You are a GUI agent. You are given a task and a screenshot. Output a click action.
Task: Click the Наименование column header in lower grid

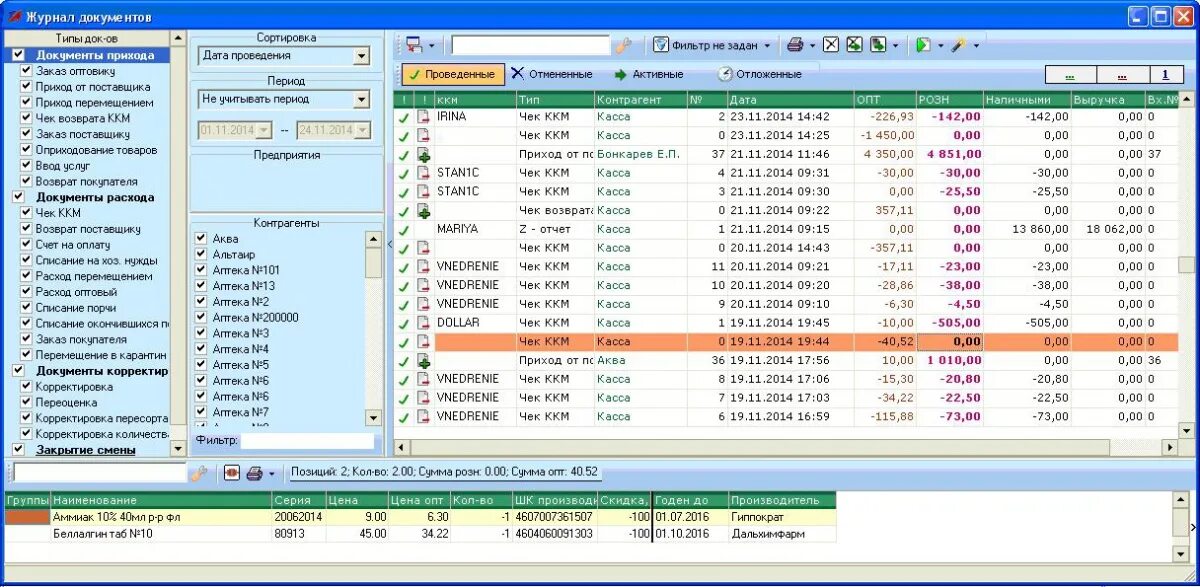coord(161,500)
